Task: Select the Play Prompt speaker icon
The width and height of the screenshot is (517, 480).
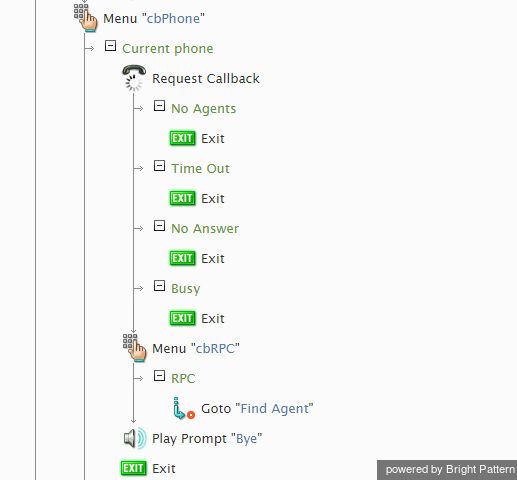Action: (135, 438)
